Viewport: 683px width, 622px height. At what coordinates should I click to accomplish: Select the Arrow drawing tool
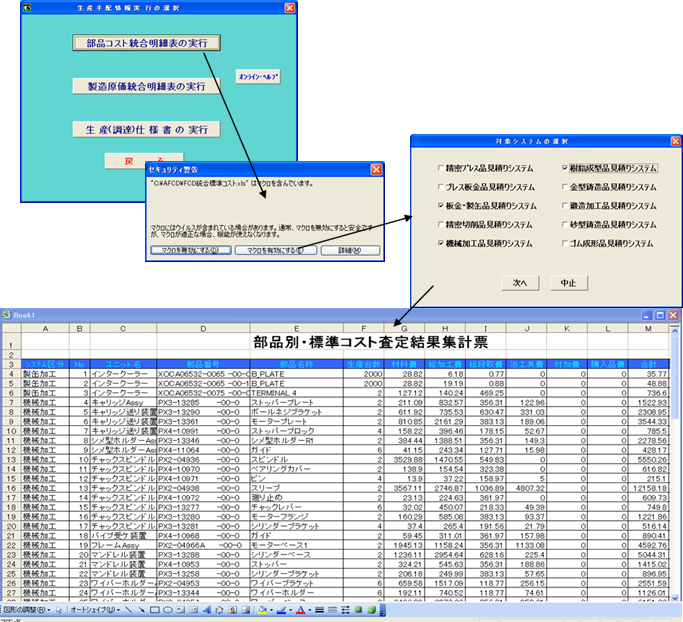[x=142, y=610]
